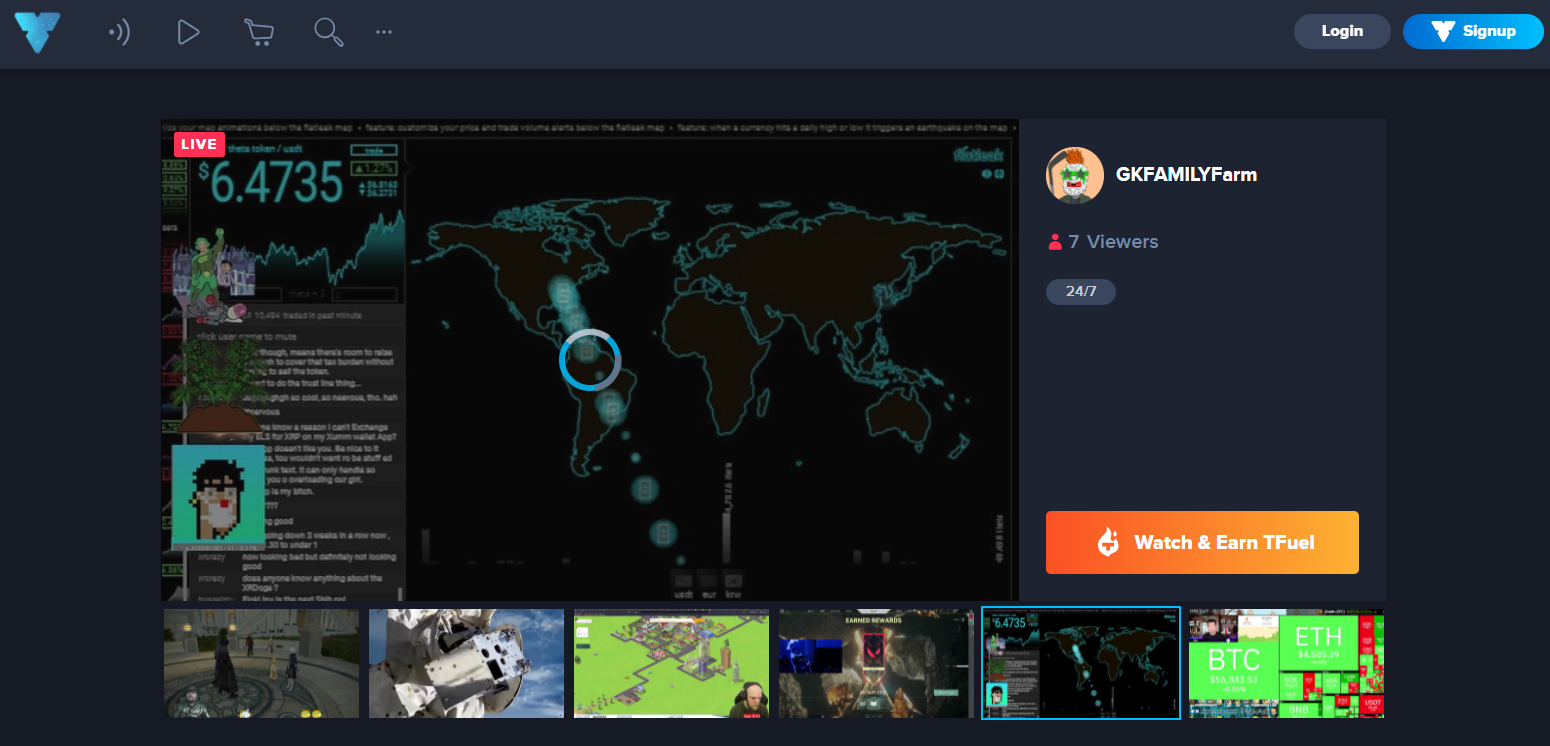Image resolution: width=1550 pixels, height=746 pixels.
Task: Click the loading spinner on video player
Action: point(590,359)
